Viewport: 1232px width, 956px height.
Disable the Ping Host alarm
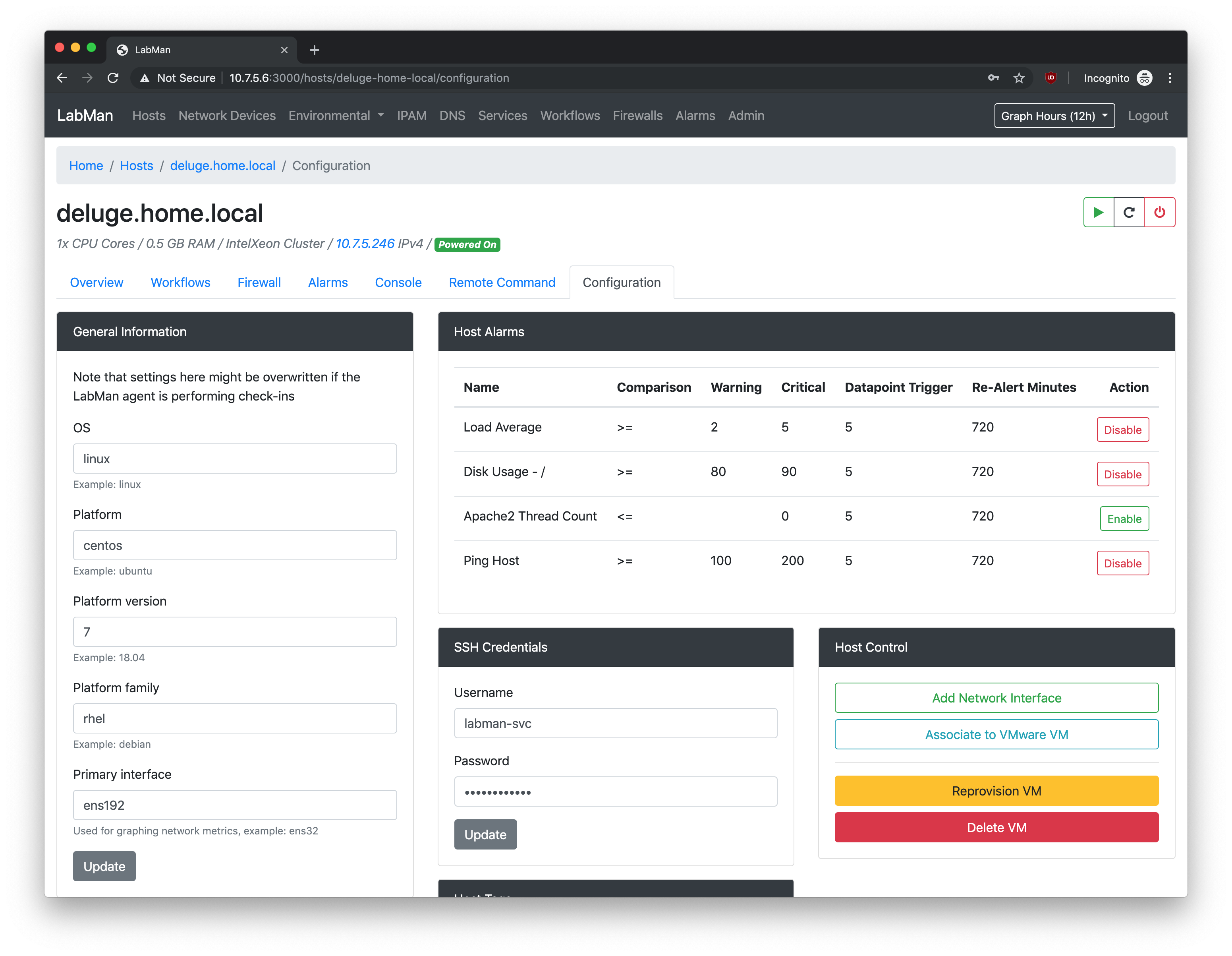pos(1122,563)
